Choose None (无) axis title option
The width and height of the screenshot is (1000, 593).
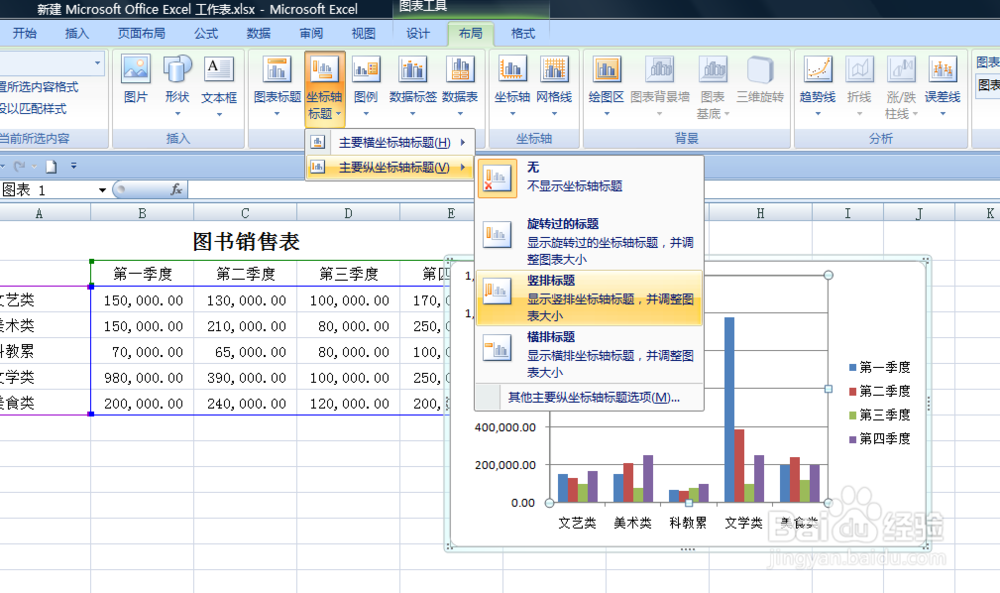(x=589, y=177)
